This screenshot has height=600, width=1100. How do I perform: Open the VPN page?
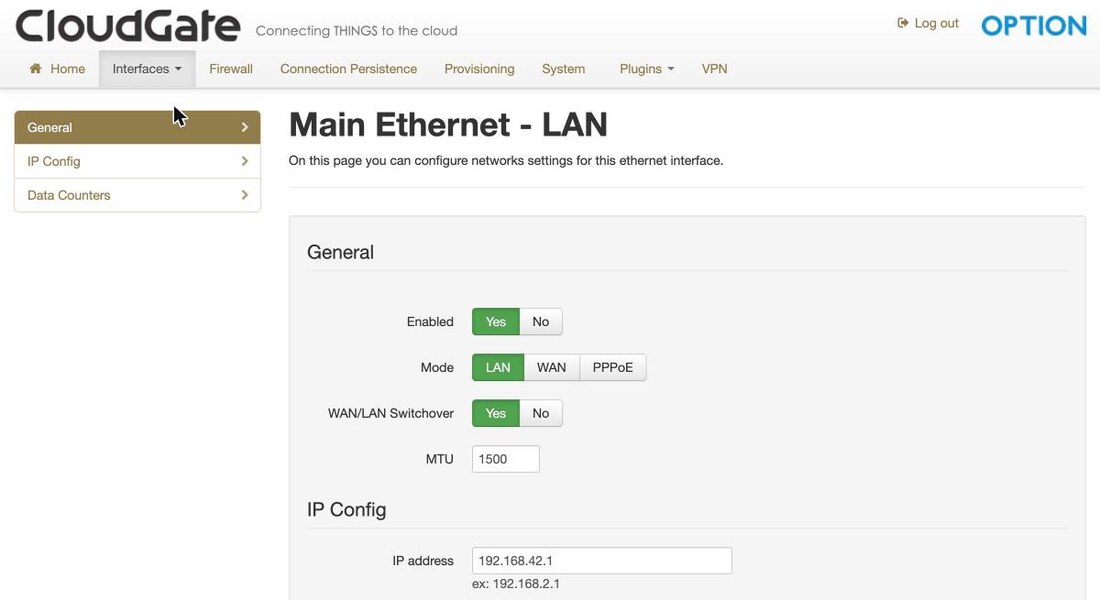click(714, 69)
